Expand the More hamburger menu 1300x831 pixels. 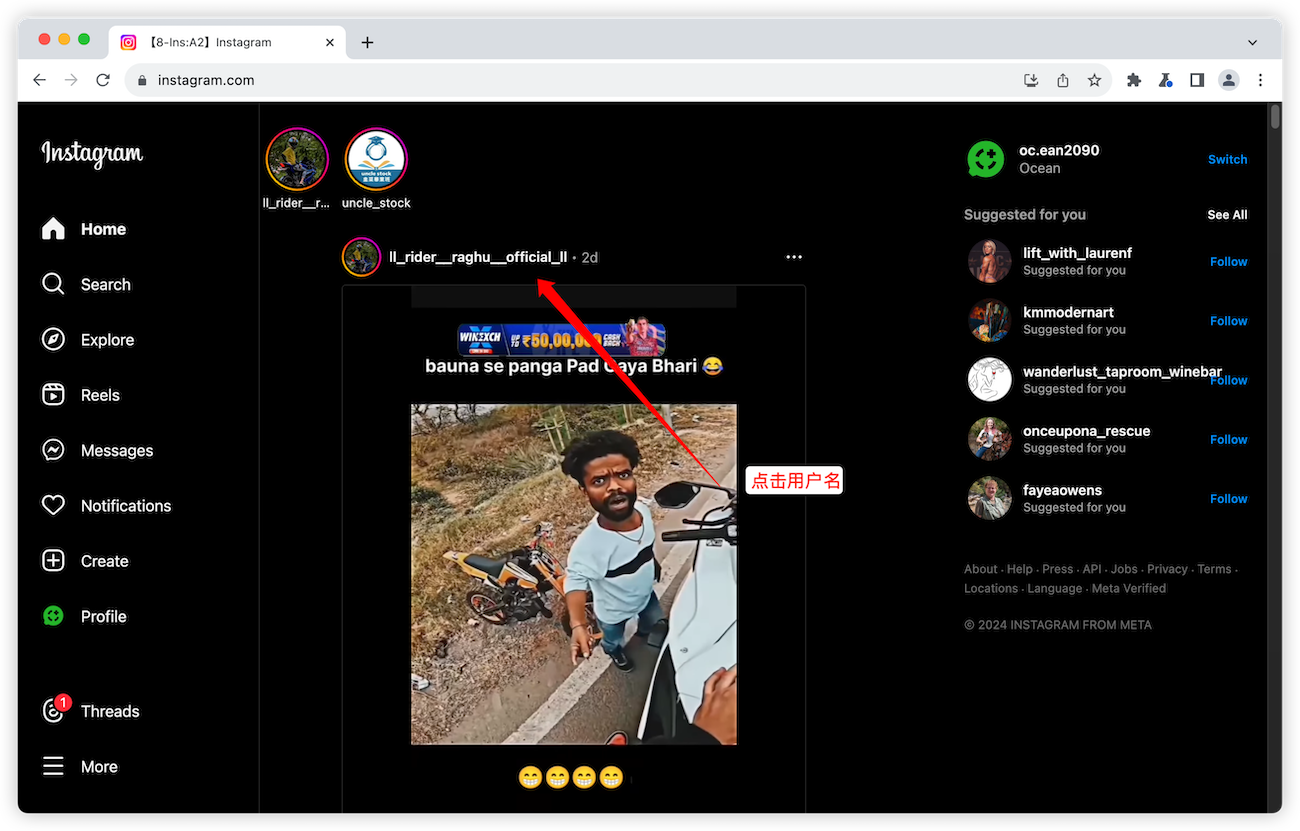point(53,767)
